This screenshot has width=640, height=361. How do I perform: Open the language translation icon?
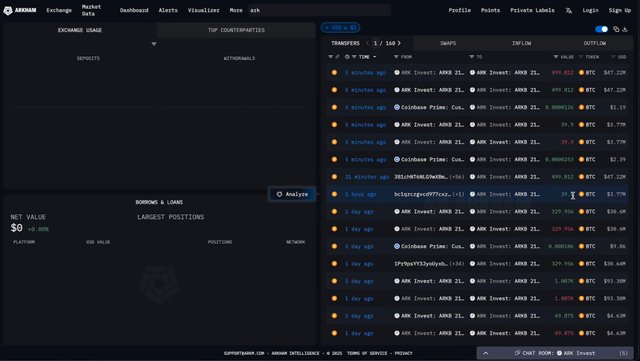coord(569,11)
